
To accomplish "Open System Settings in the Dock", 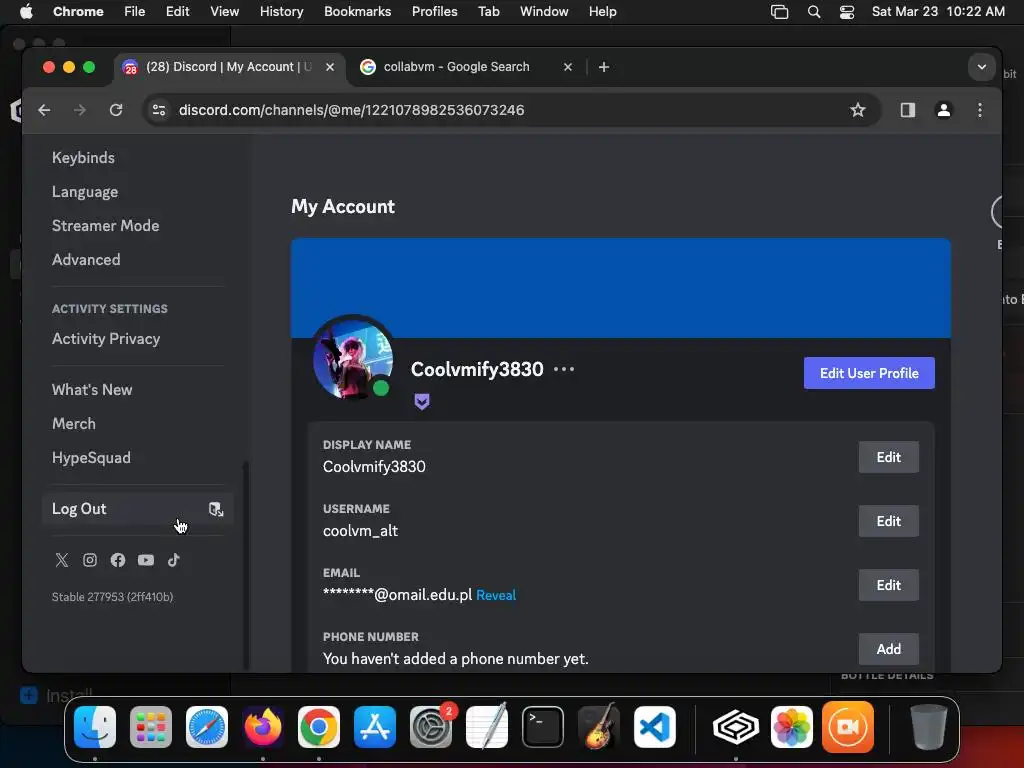I will (x=431, y=727).
